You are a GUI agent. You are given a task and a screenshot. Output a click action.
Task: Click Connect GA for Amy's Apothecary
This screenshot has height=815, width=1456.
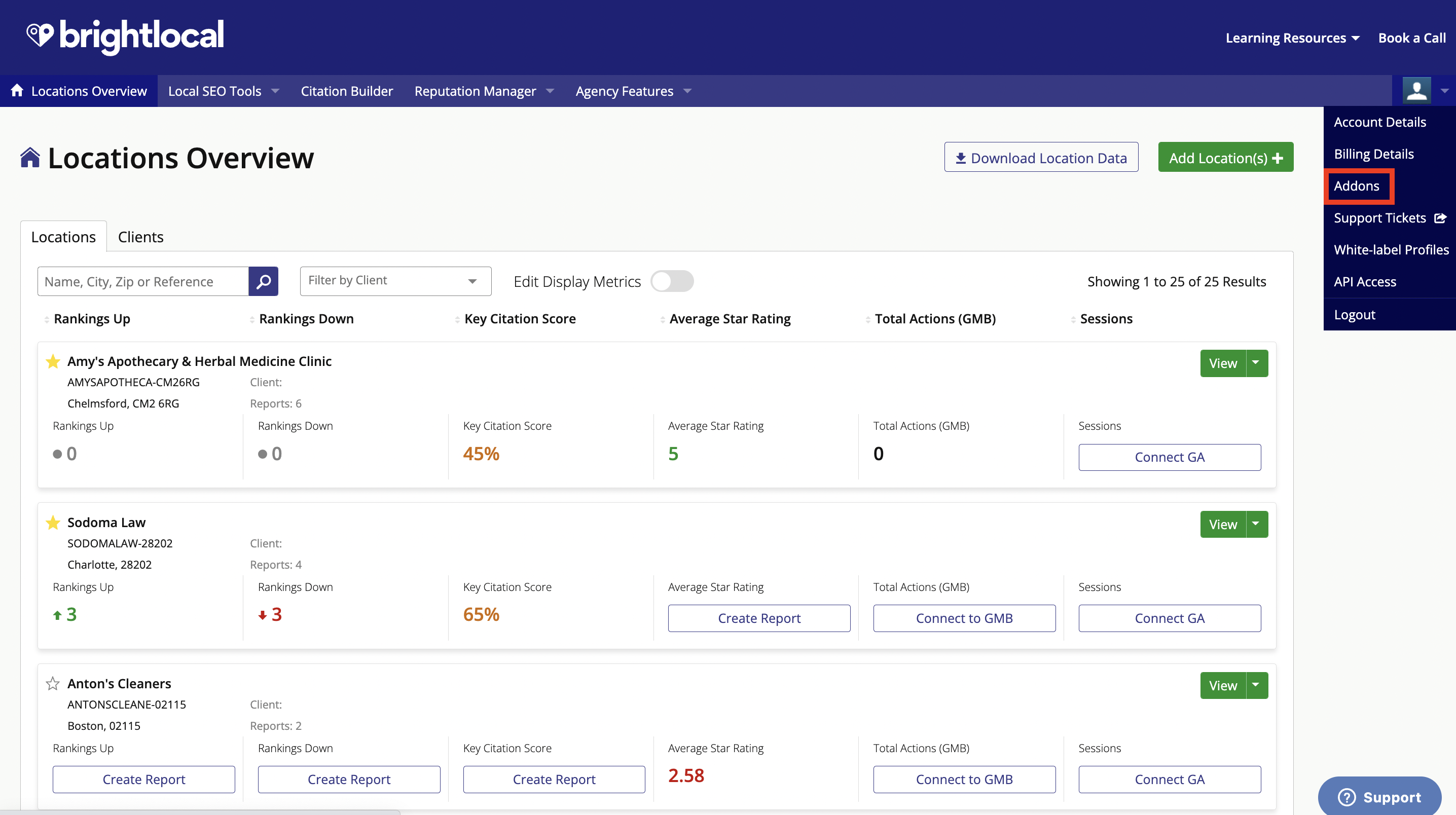pyautogui.click(x=1170, y=457)
